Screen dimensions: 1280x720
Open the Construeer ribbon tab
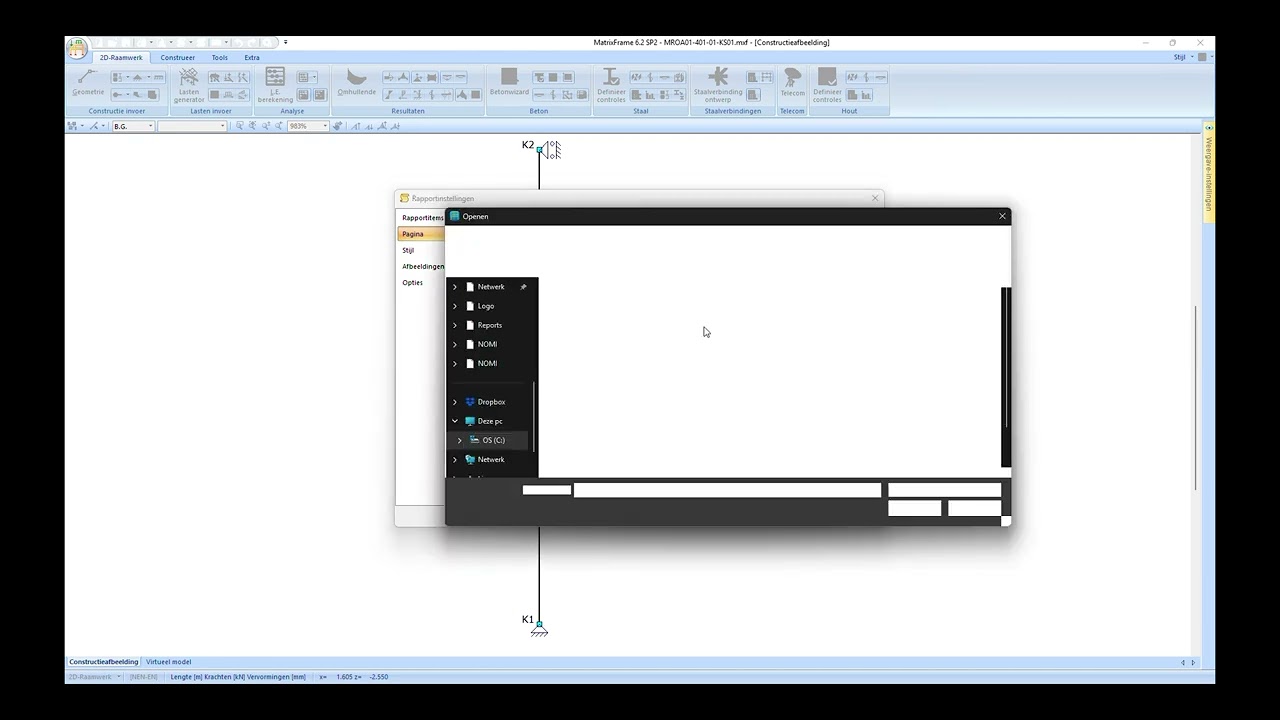point(178,57)
